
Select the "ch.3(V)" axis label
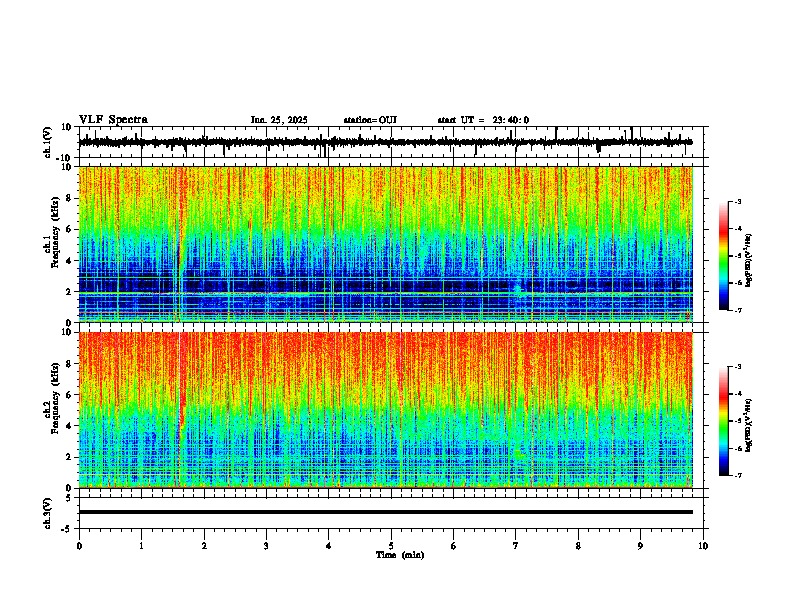[x=48, y=513]
